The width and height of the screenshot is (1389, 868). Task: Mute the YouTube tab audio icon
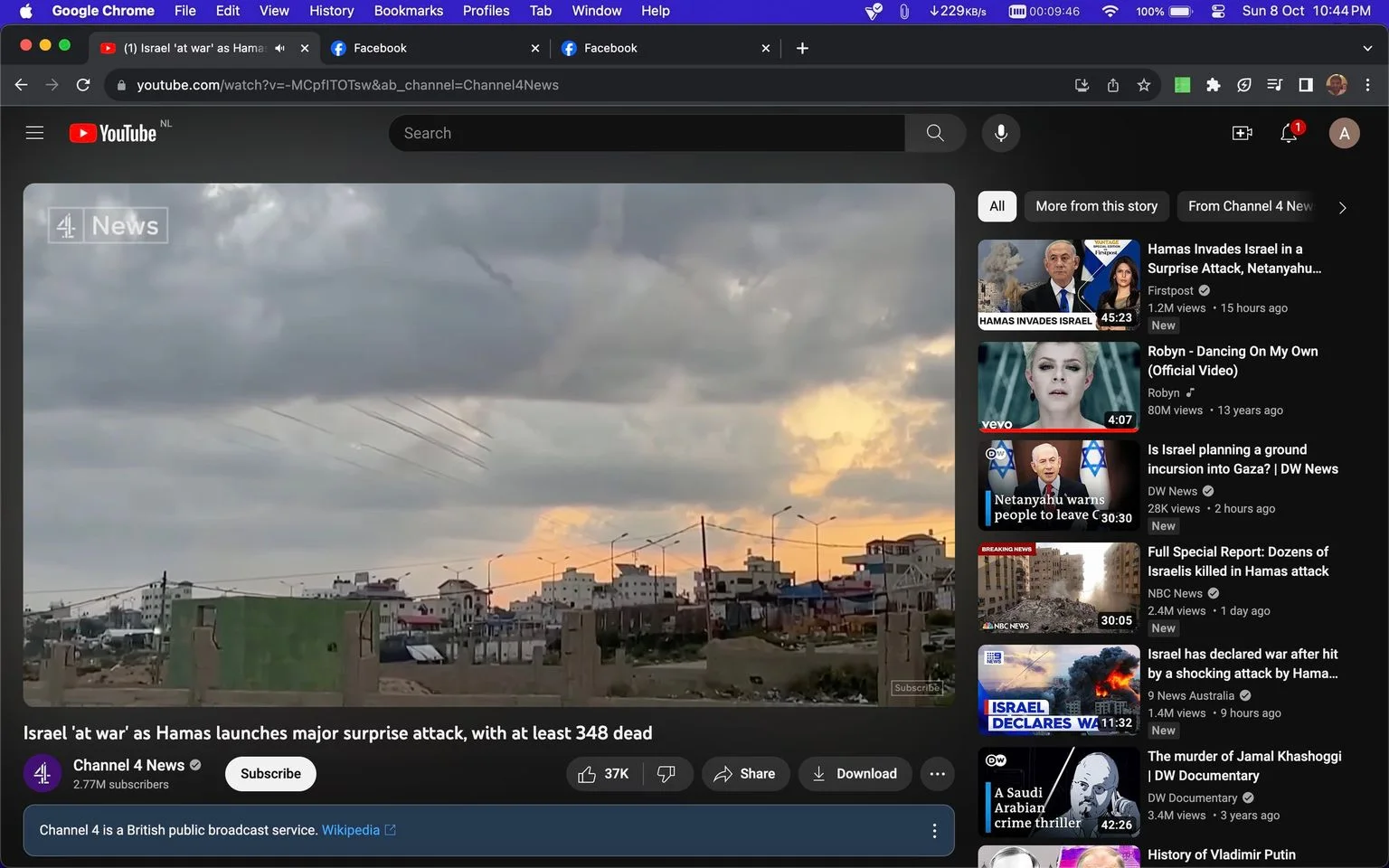(279, 48)
